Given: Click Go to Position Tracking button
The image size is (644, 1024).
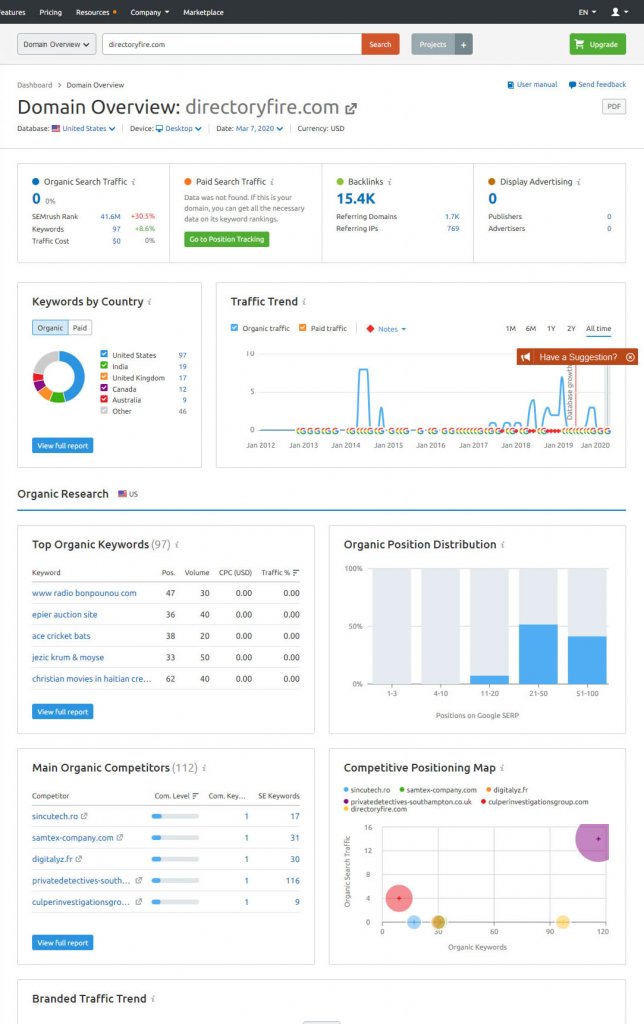Looking at the screenshot, I should coord(227,239).
